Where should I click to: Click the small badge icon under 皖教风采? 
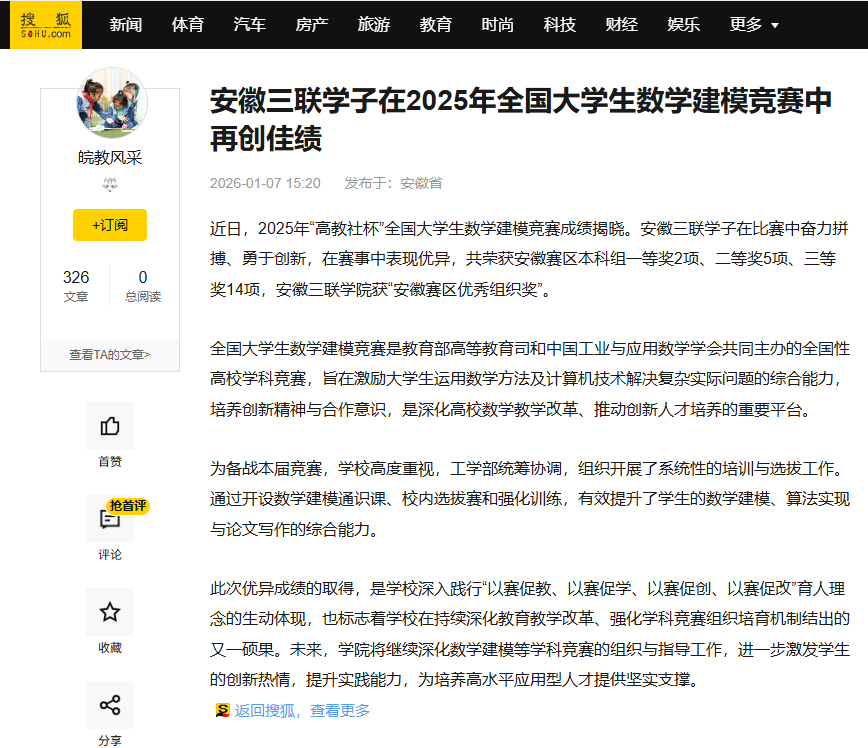coord(110,185)
